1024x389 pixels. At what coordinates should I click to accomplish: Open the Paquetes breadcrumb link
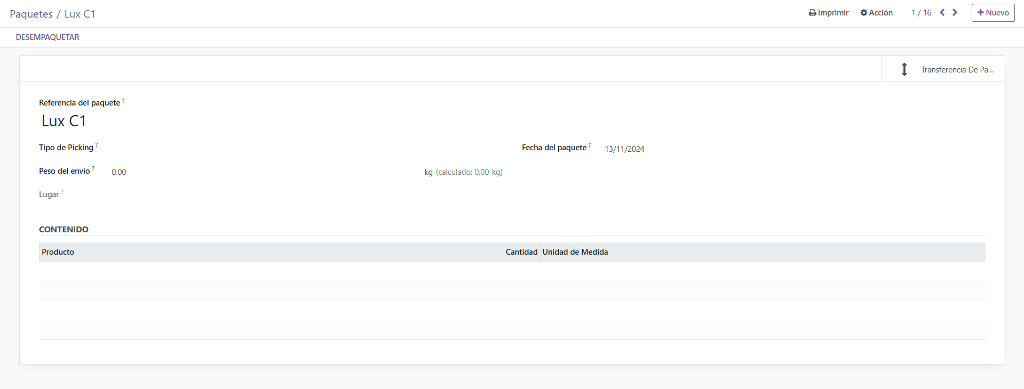coord(31,14)
